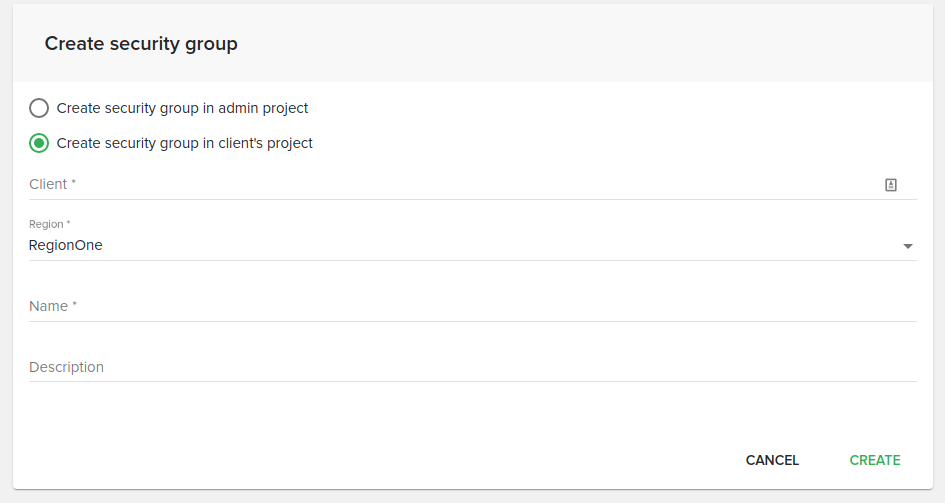Click the 'Name *' placeholder label
This screenshot has height=503, width=945.
[x=53, y=307]
